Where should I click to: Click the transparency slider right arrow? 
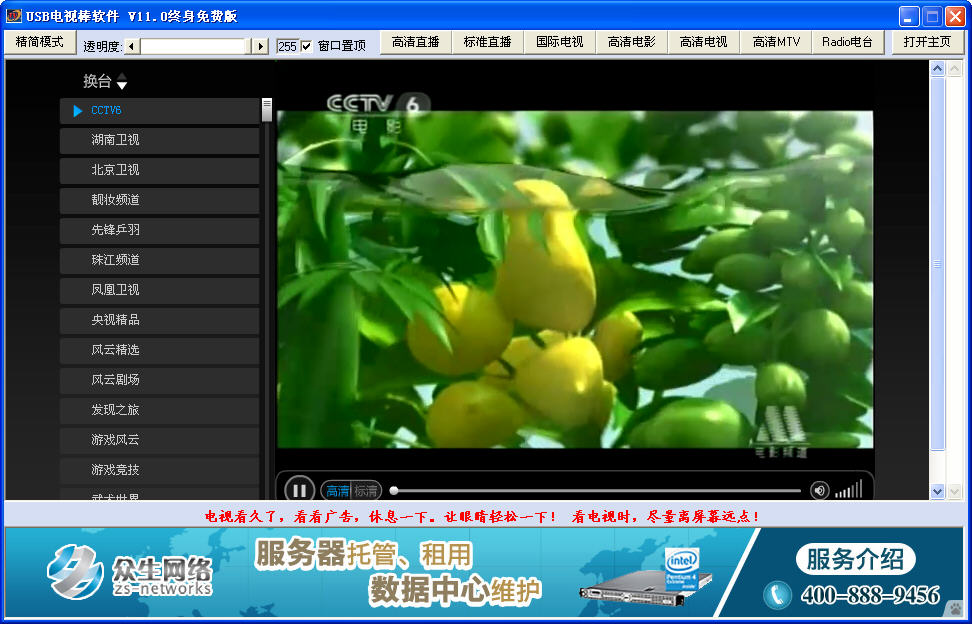coord(260,46)
